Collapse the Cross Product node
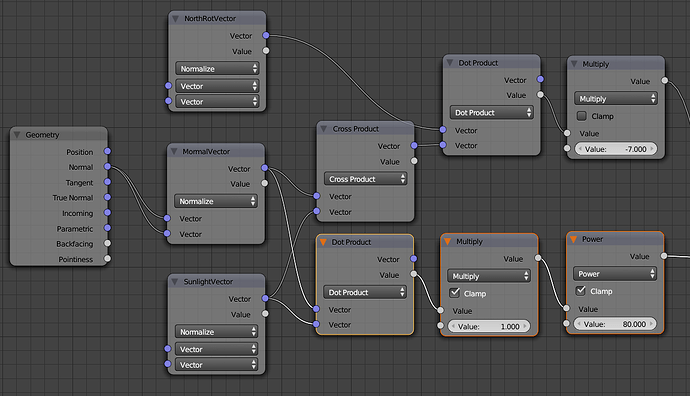Screen dimensions: 690x396 pyautogui.click(x=324, y=129)
